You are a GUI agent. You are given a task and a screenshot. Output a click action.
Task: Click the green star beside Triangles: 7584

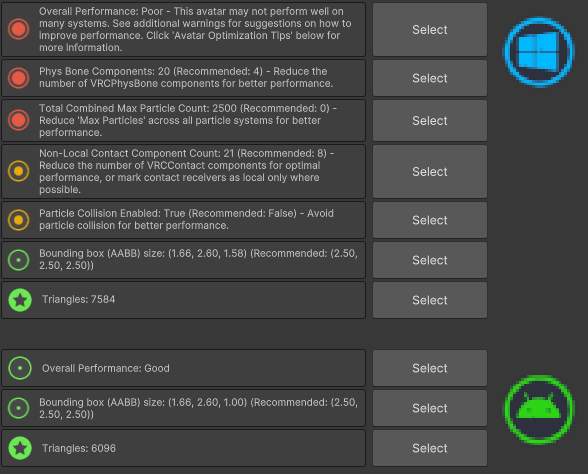[20, 300]
